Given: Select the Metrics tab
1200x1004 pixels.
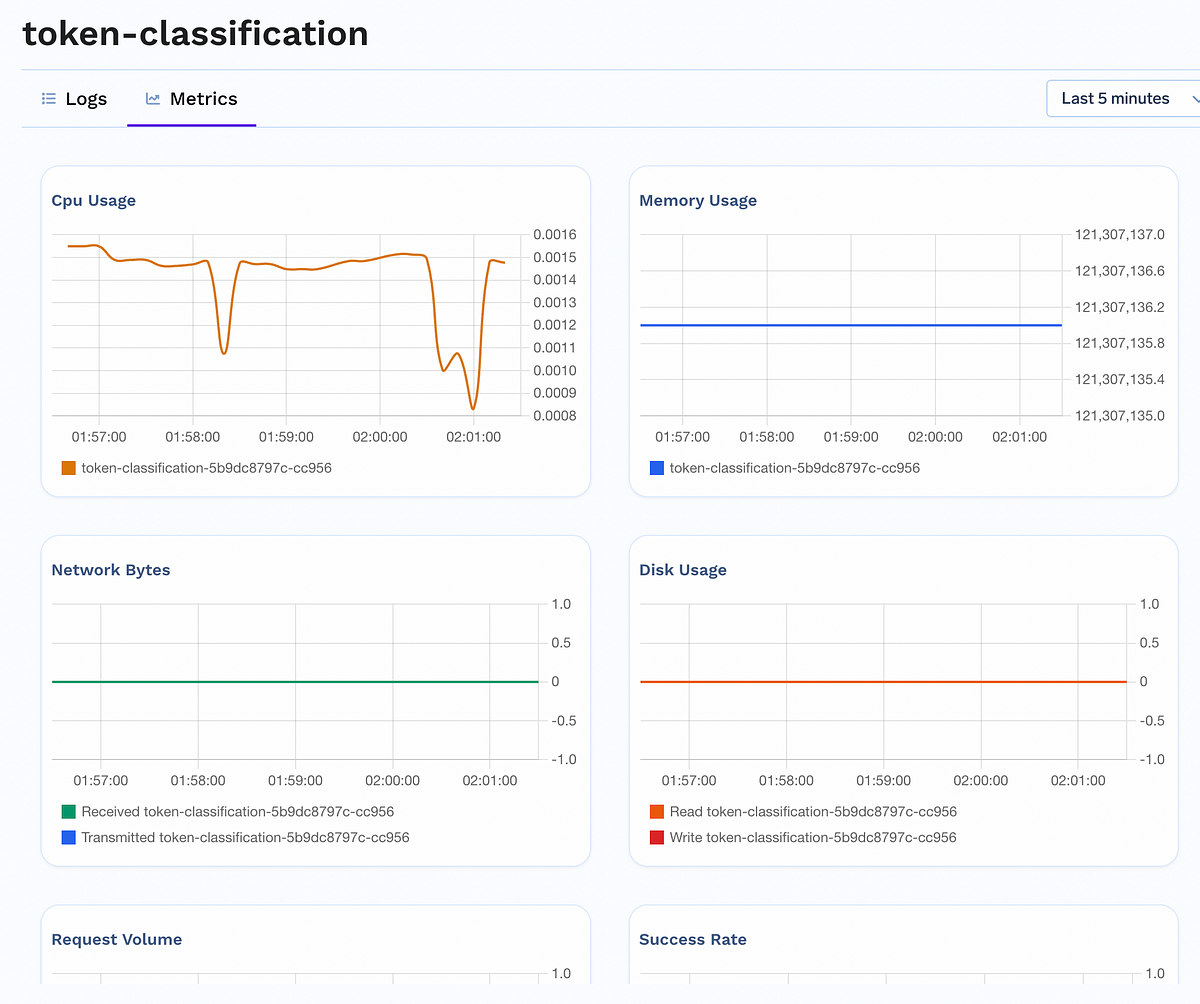Looking at the screenshot, I should click(x=192, y=99).
